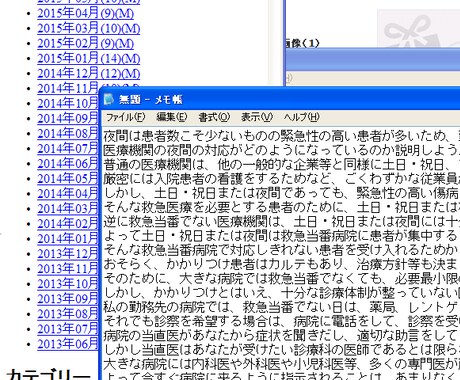Viewport: 460px width, 380px height.
Task: Click the line starting 病院の当直医があなたから
Action: pyautogui.click(x=281, y=336)
